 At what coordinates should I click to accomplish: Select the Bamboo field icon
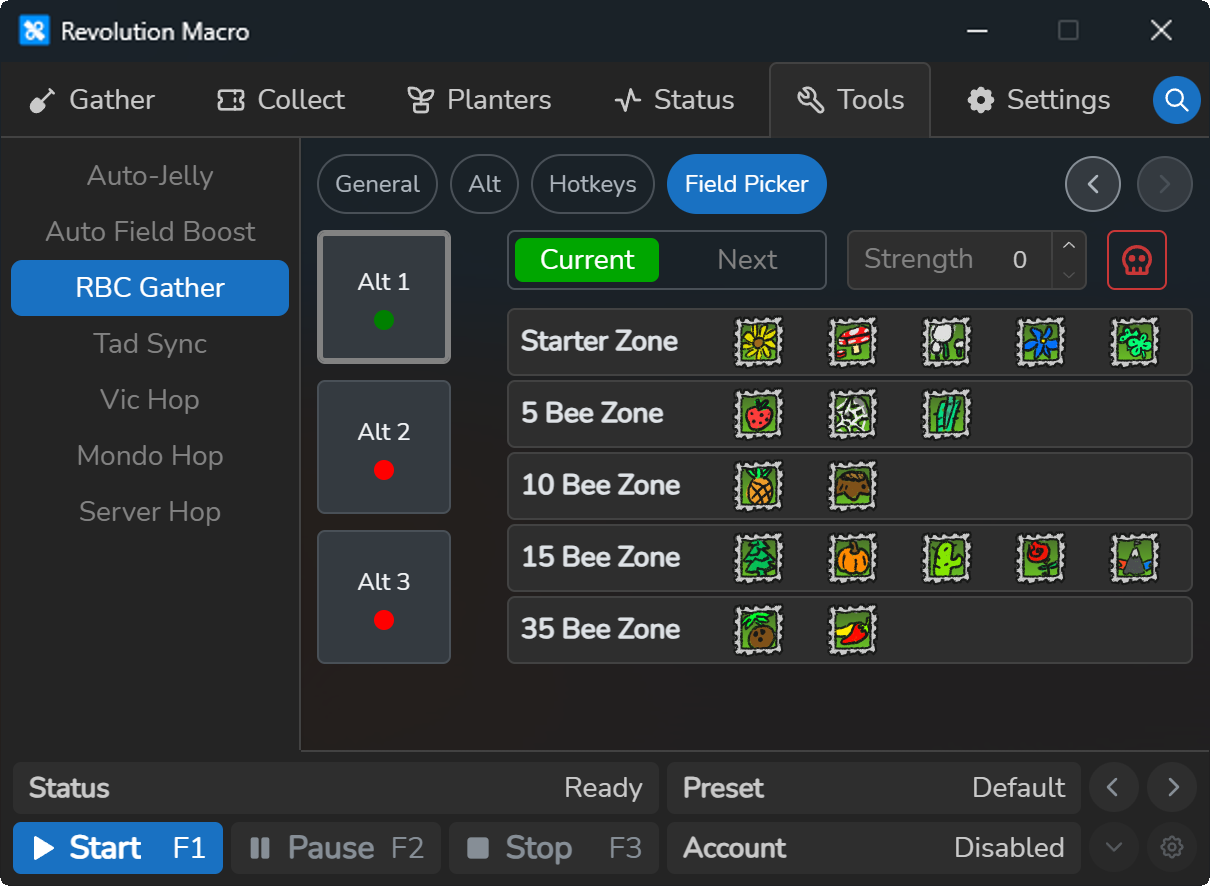point(947,414)
